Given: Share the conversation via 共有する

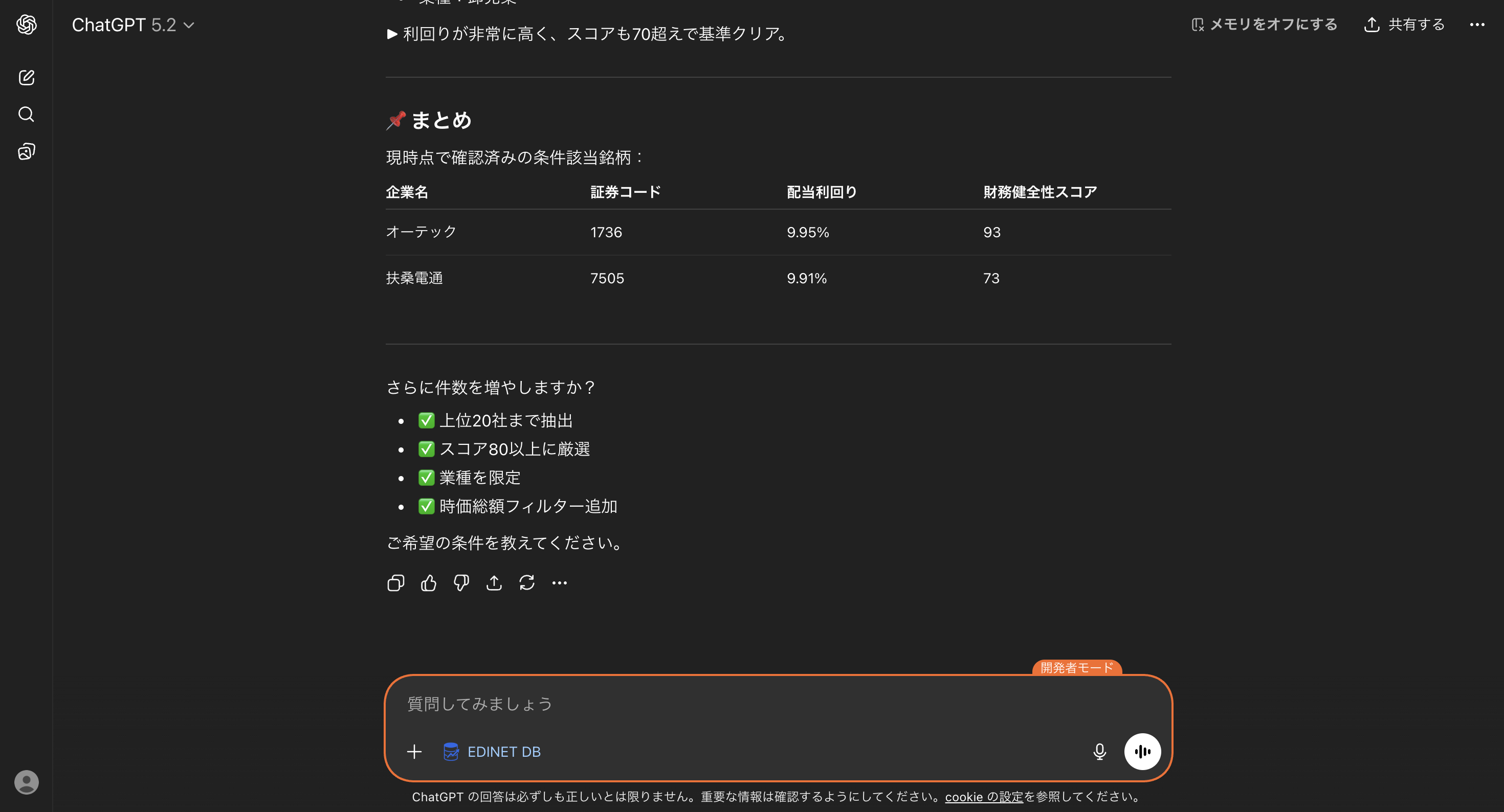Looking at the screenshot, I should tap(1404, 25).
